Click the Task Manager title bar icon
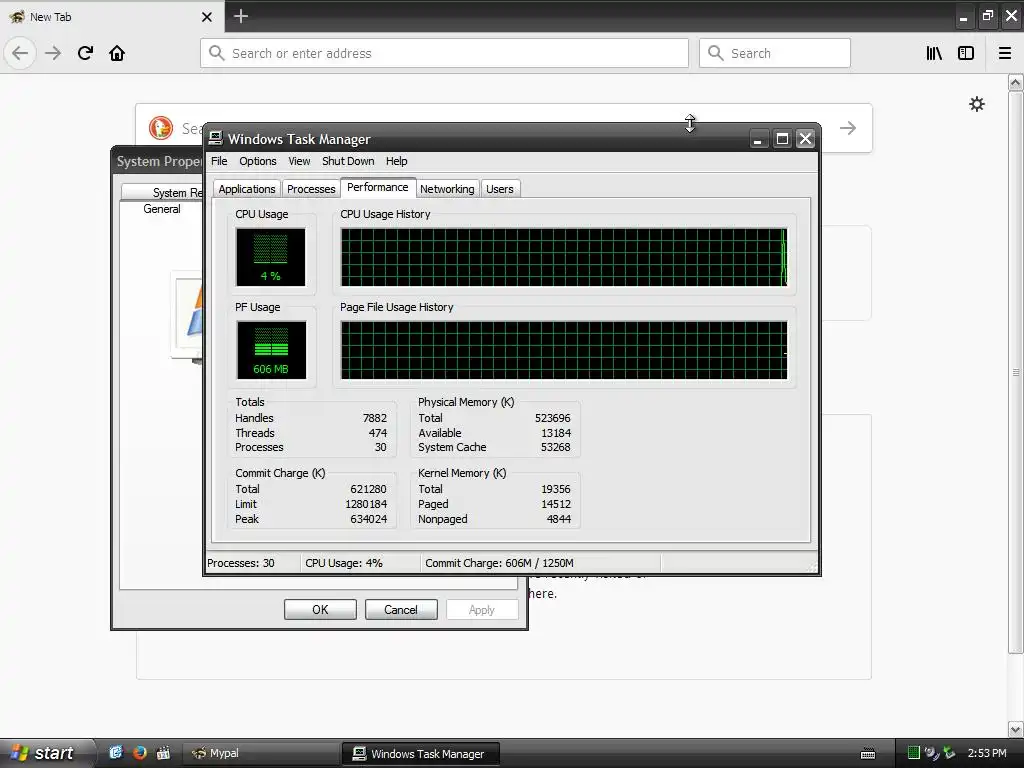 [216, 138]
